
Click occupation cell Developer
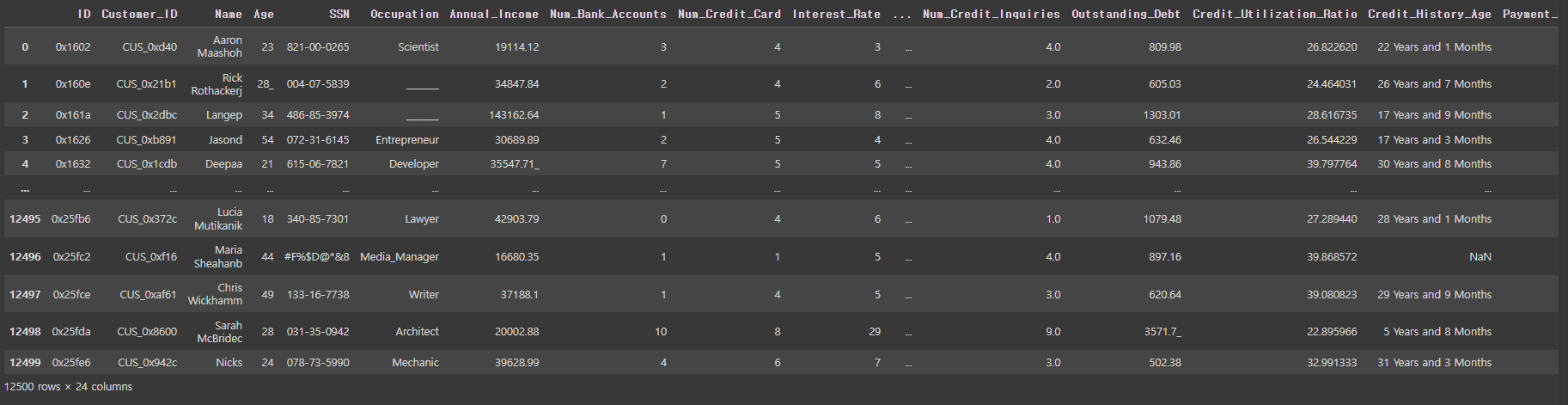(x=414, y=164)
